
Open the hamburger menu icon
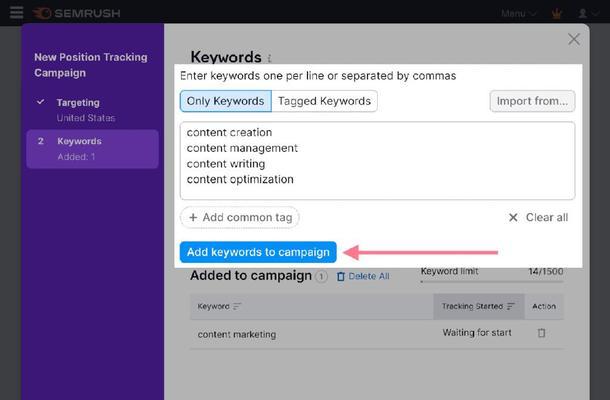16,12
